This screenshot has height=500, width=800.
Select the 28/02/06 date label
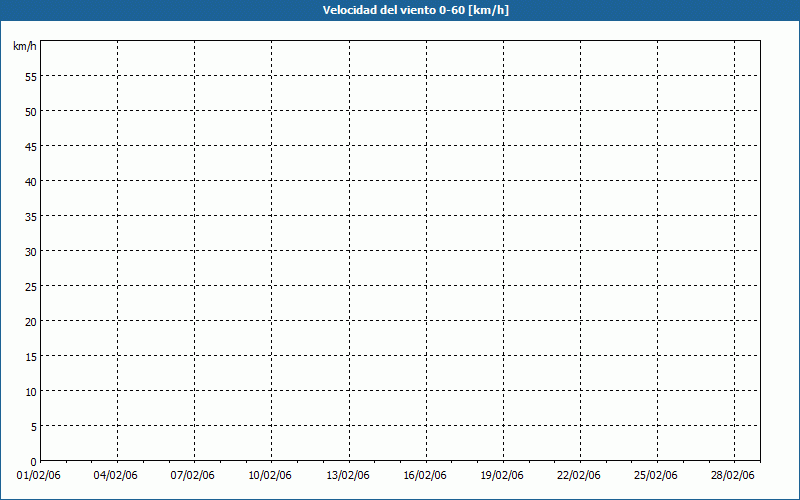(x=733, y=476)
